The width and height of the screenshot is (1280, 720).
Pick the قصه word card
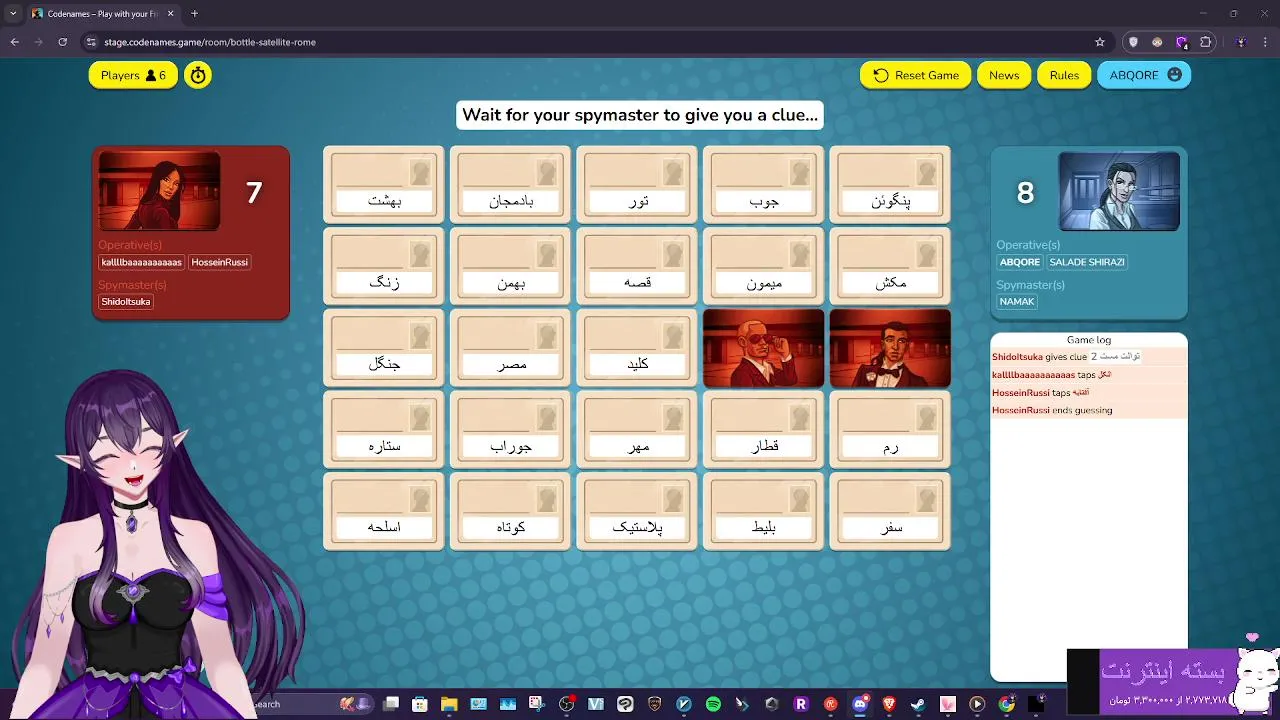tap(637, 266)
